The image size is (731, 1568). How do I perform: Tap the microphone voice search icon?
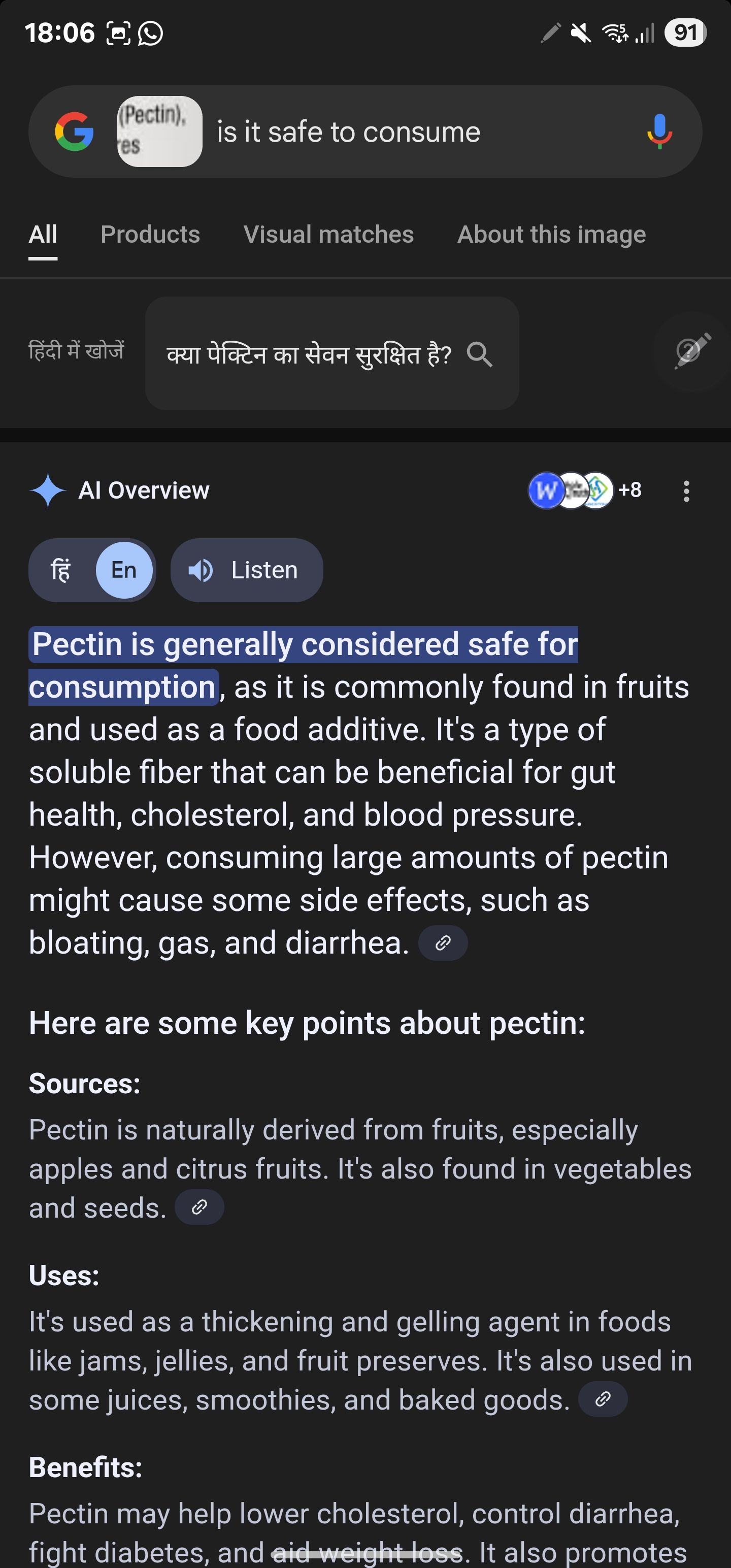pos(659,132)
